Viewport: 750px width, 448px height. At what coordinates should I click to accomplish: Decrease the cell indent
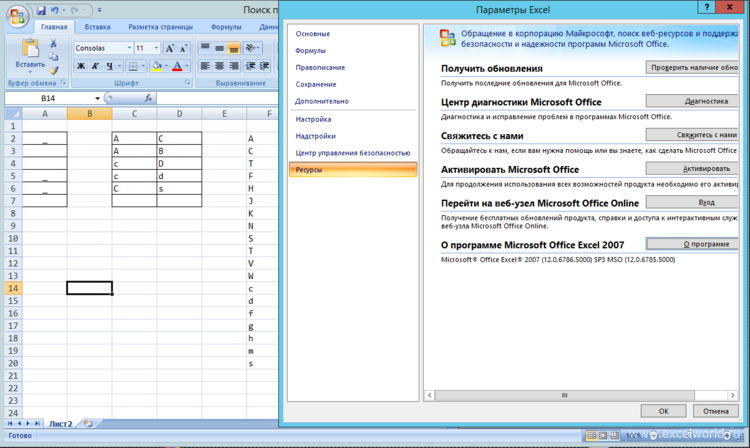pyautogui.click(x=250, y=66)
